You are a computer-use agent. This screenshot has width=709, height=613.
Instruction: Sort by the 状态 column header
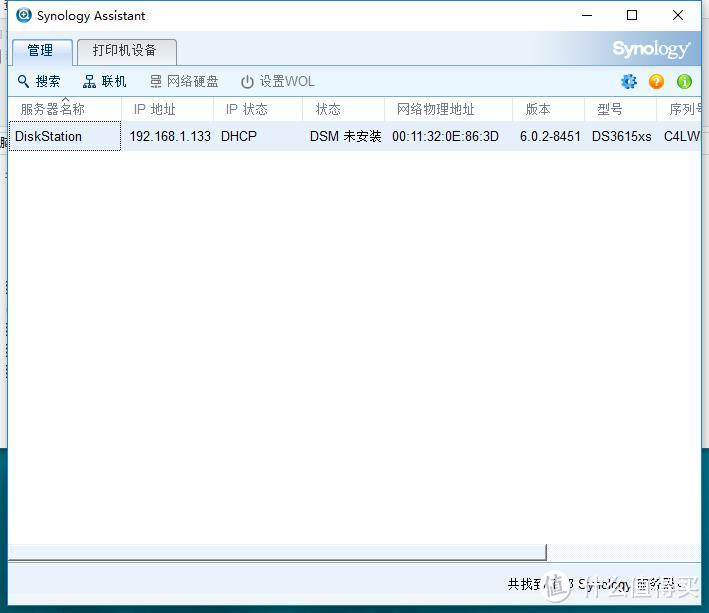pyautogui.click(x=344, y=109)
